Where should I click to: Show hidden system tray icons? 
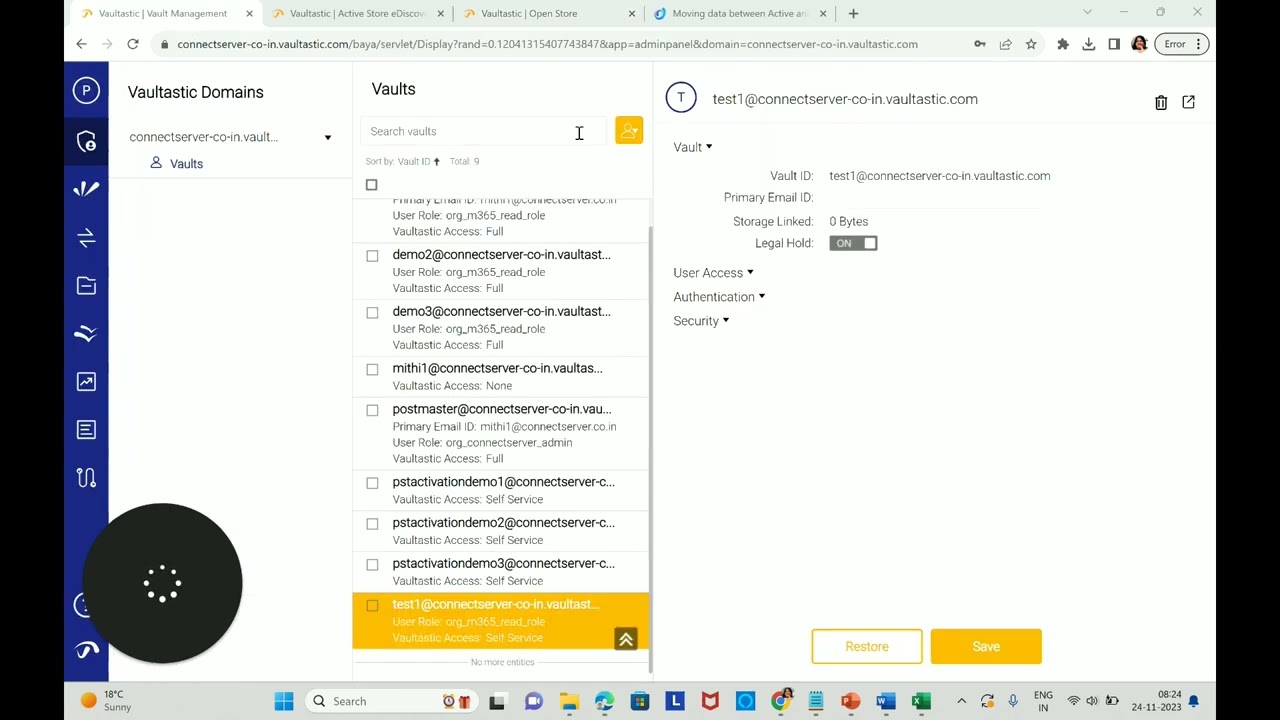961,701
